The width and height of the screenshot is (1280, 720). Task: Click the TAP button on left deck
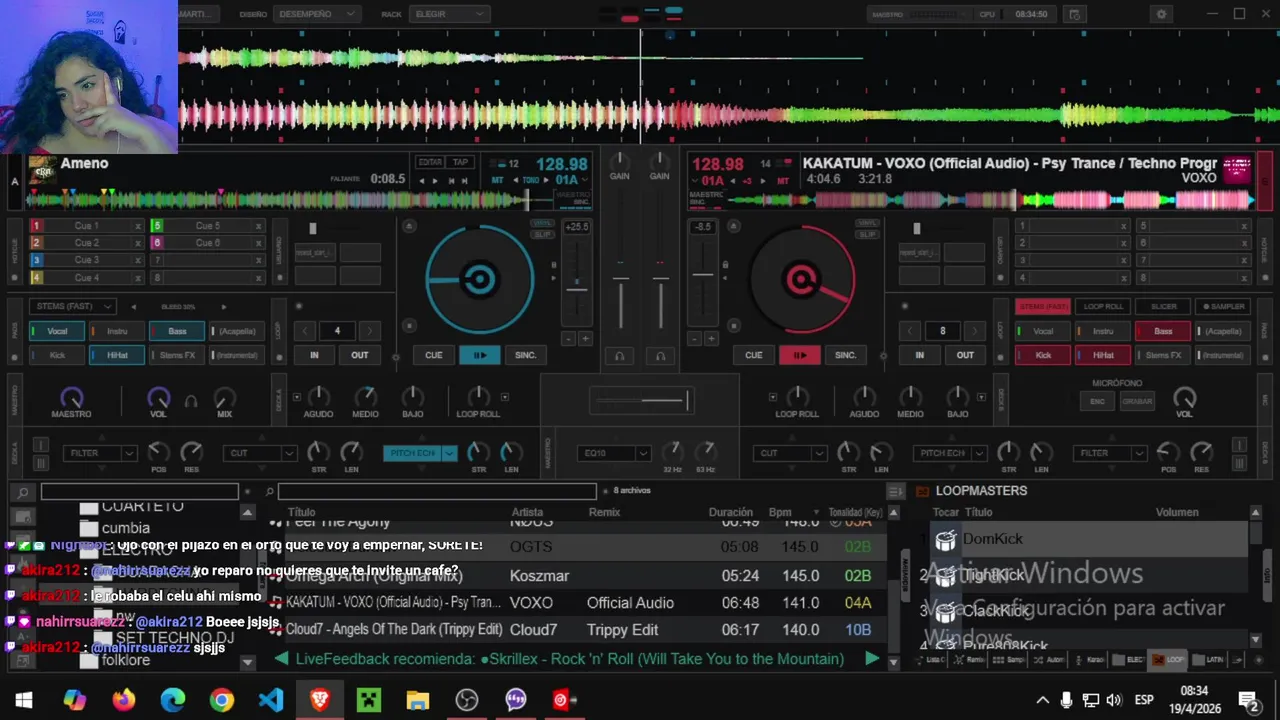tap(460, 162)
